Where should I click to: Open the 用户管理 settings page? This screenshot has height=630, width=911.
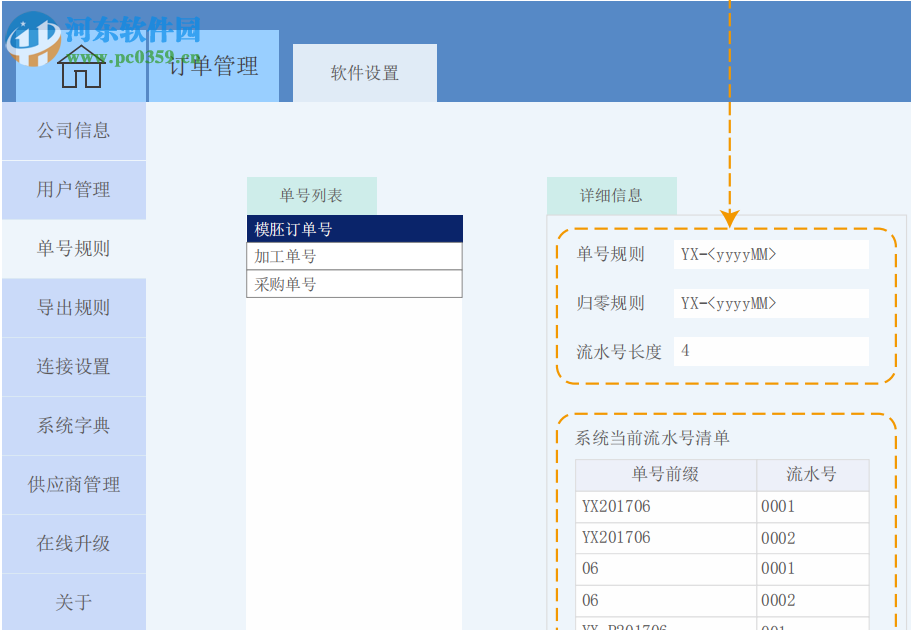(72, 190)
